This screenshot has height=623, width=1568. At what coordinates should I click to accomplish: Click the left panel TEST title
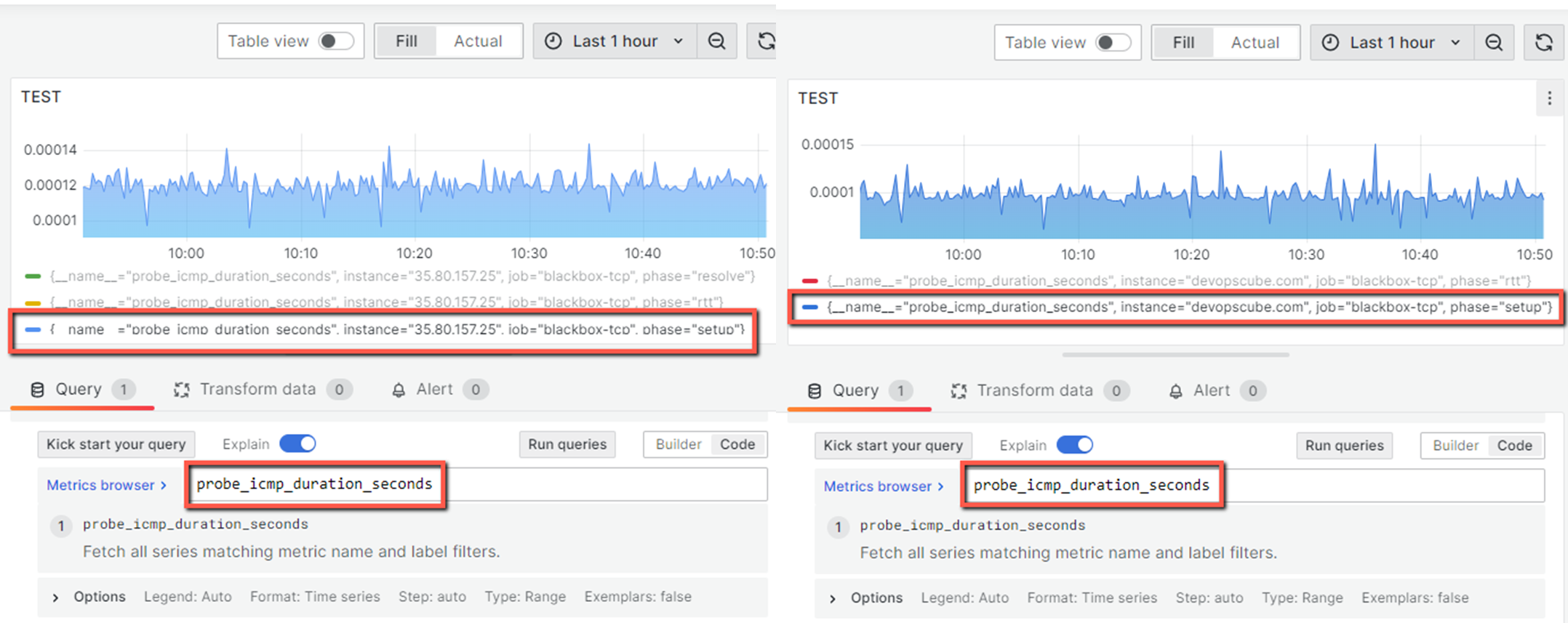41,97
